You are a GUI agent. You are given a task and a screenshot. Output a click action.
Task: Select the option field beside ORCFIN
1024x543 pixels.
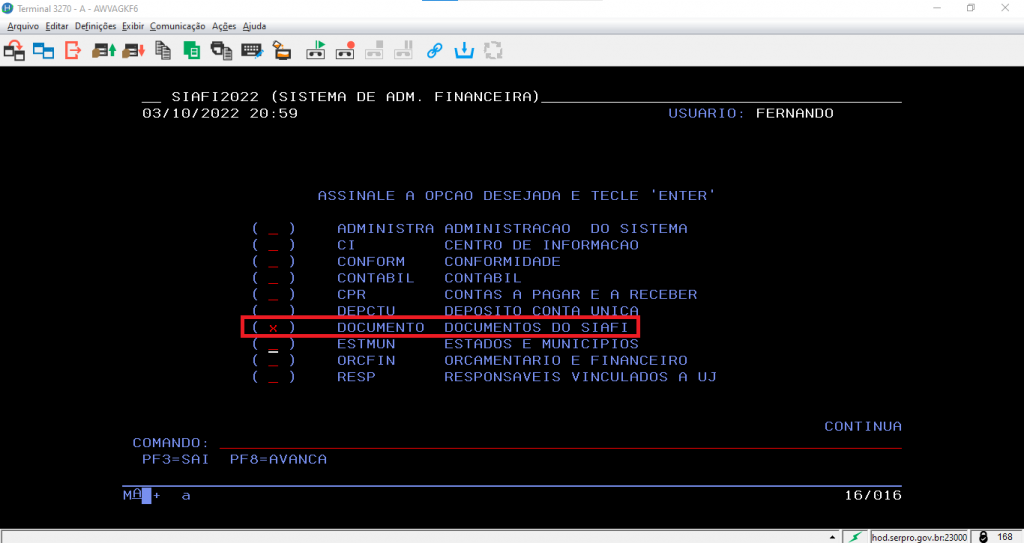(x=273, y=361)
